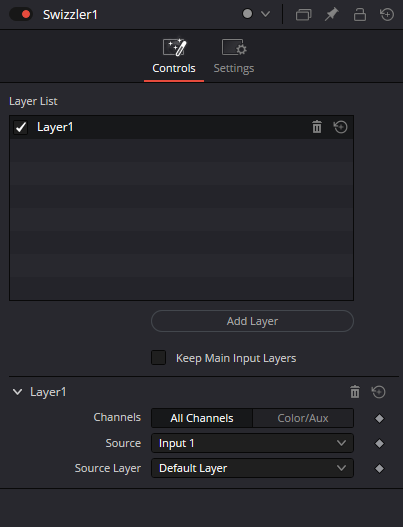Add keyframe for Source Layer parameter
Viewport: 403px width, 527px height.
tap(379, 468)
